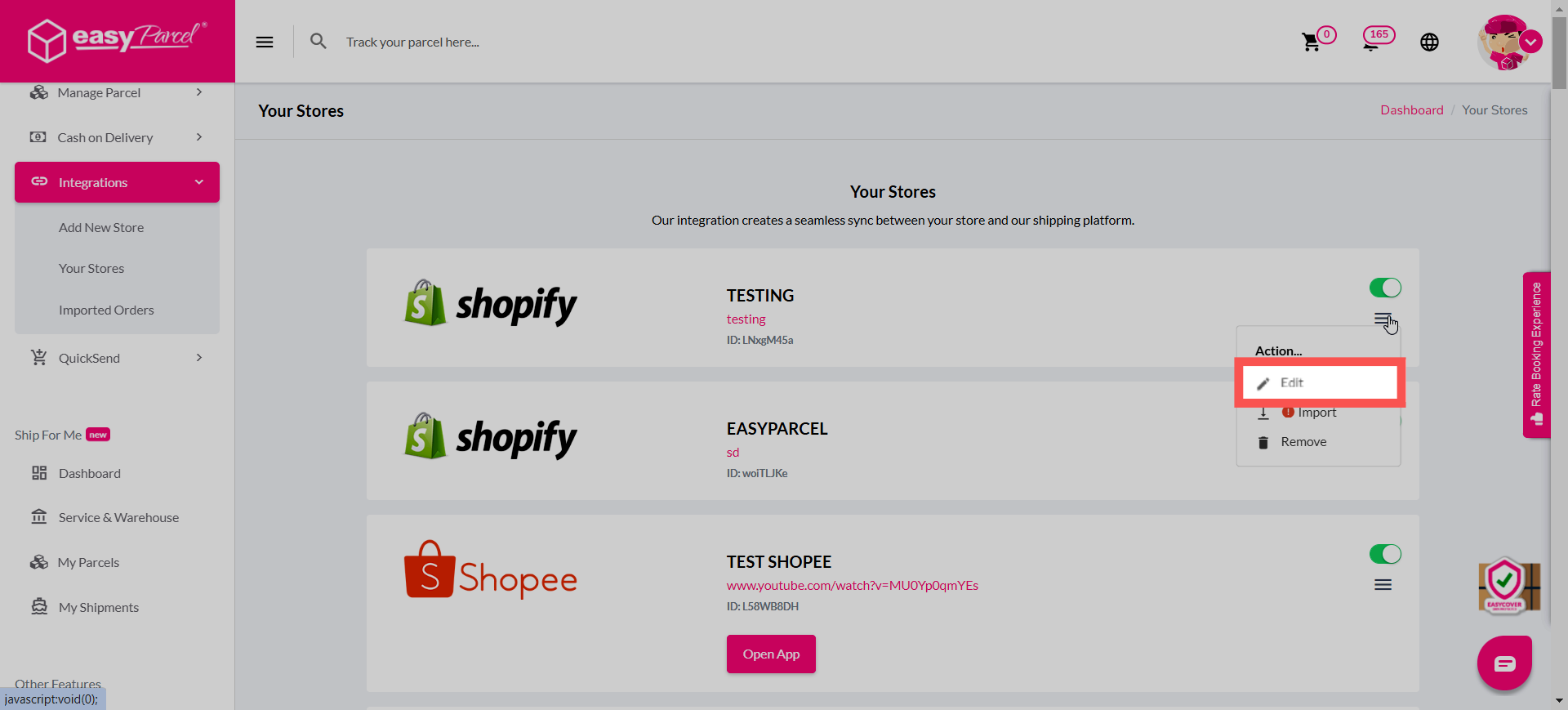Click the Dashboard breadcrumb link
The image size is (1568, 710).
point(1412,109)
